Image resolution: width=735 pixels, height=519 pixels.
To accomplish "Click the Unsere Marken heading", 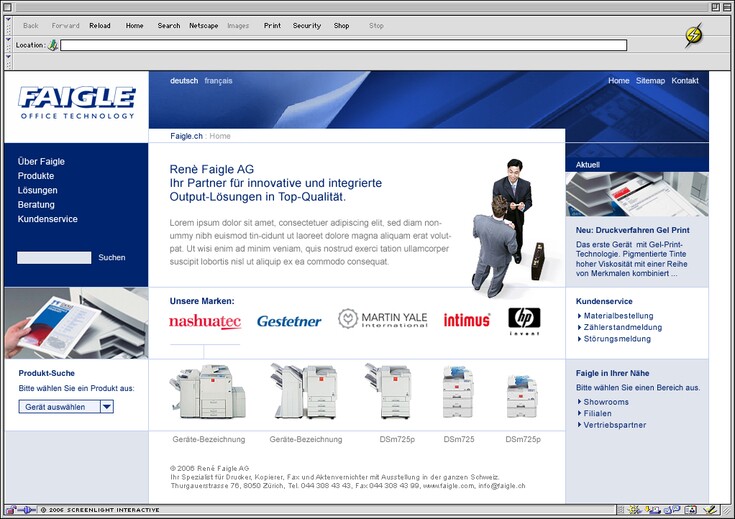I will [202, 301].
